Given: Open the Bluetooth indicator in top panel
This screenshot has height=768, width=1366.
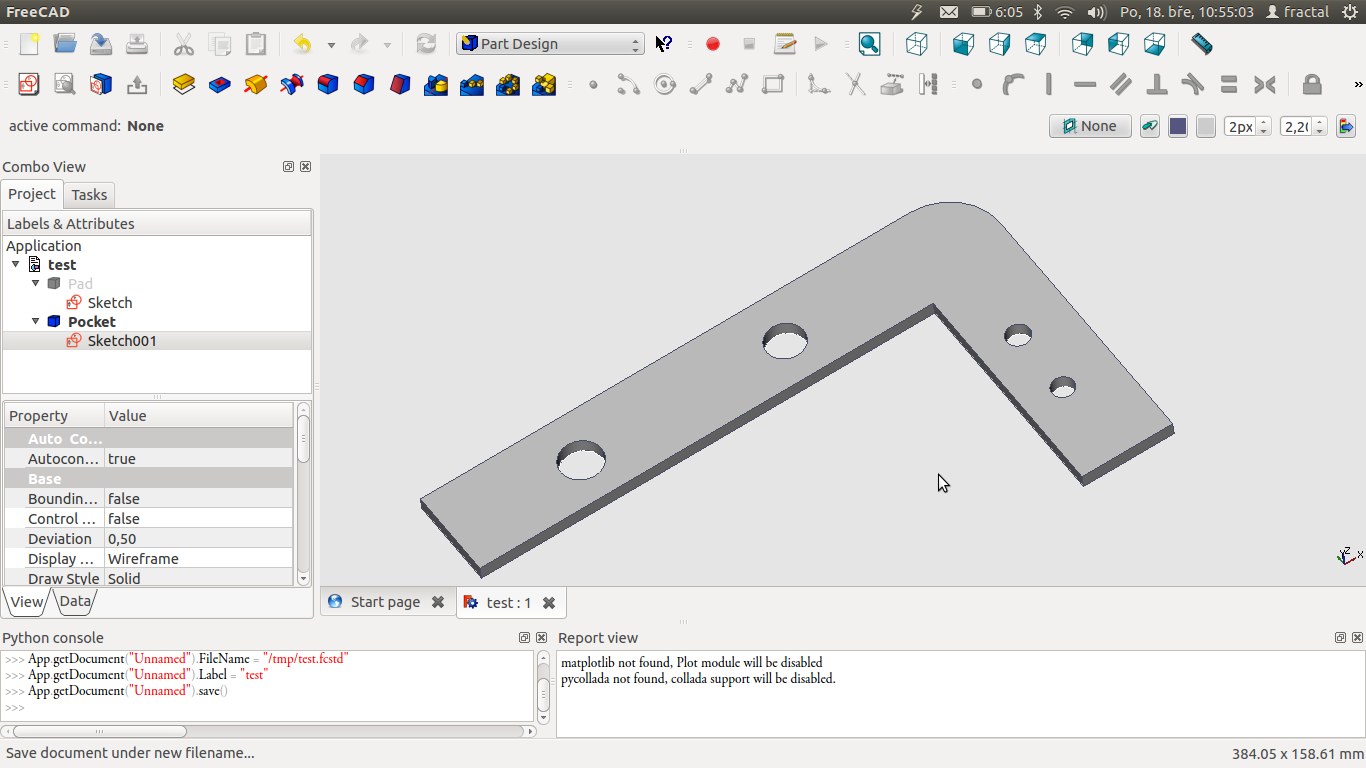Looking at the screenshot, I should click(x=1037, y=12).
